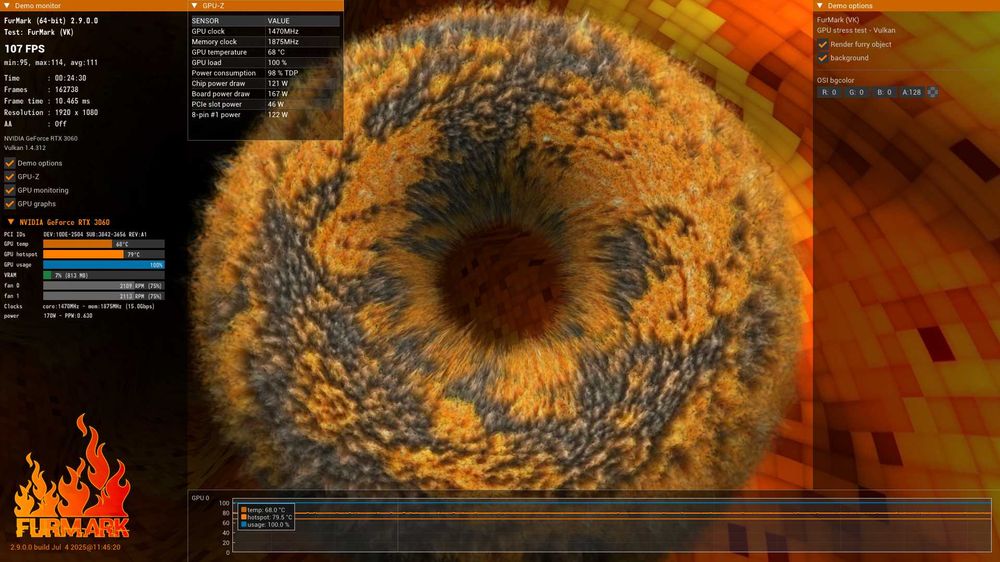1000x562 pixels.
Task: Click the min/max/avg FPS line
Action: pyautogui.click(x=51, y=63)
